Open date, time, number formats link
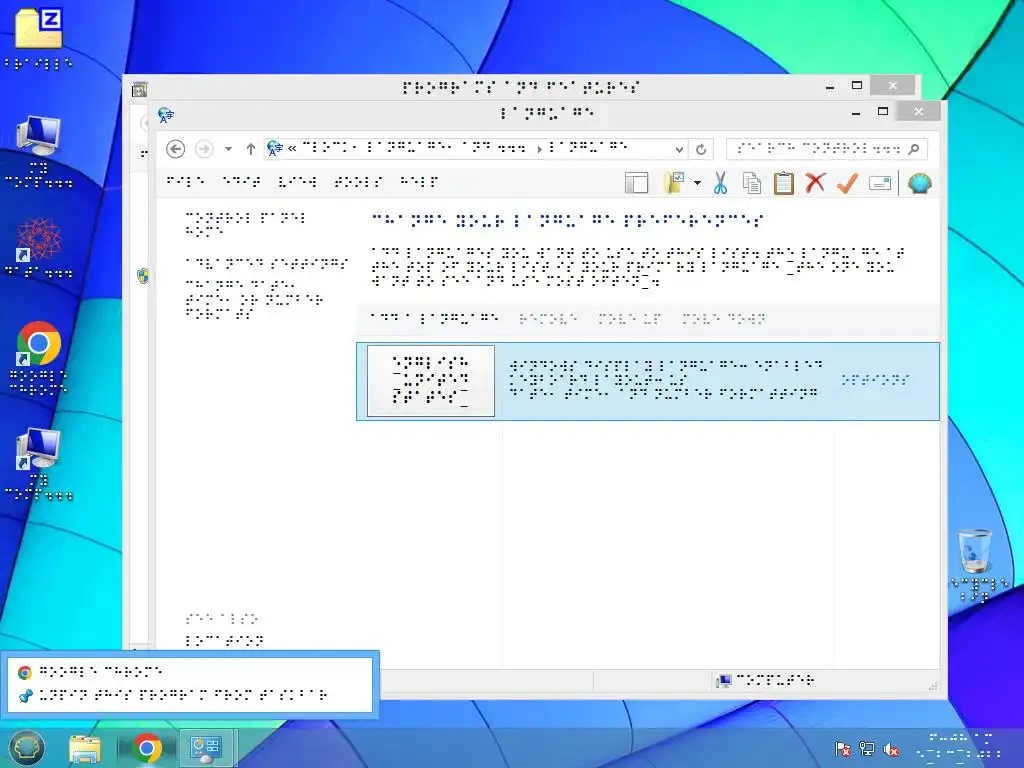Viewport: 1024px width, 768px height. (x=254, y=299)
